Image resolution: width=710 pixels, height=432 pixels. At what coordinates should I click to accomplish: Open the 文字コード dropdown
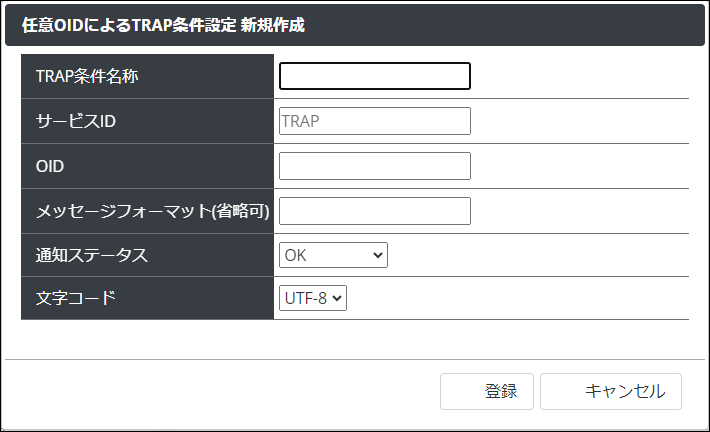tap(312, 298)
